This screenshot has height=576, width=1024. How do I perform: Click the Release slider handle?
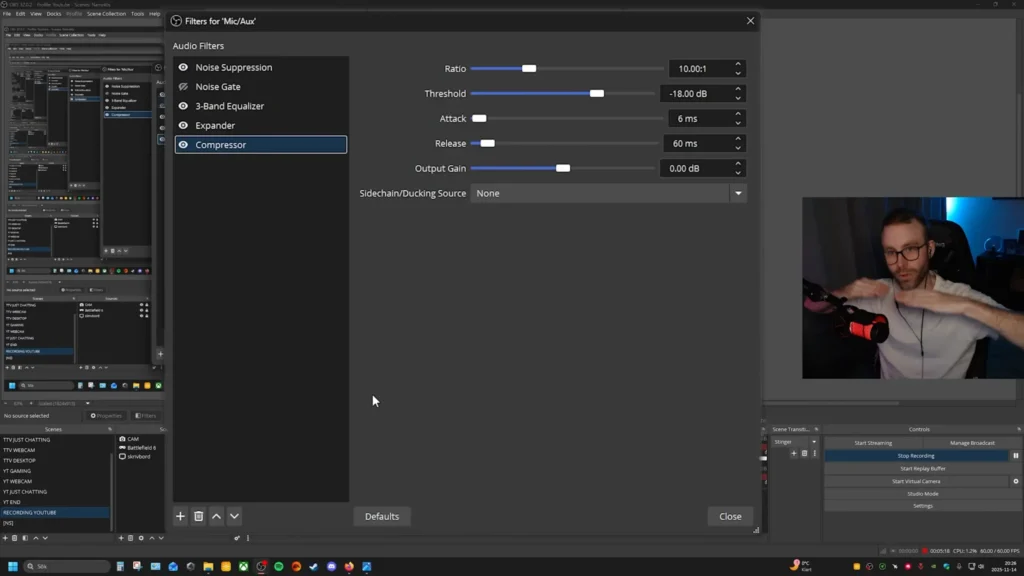(487, 143)
